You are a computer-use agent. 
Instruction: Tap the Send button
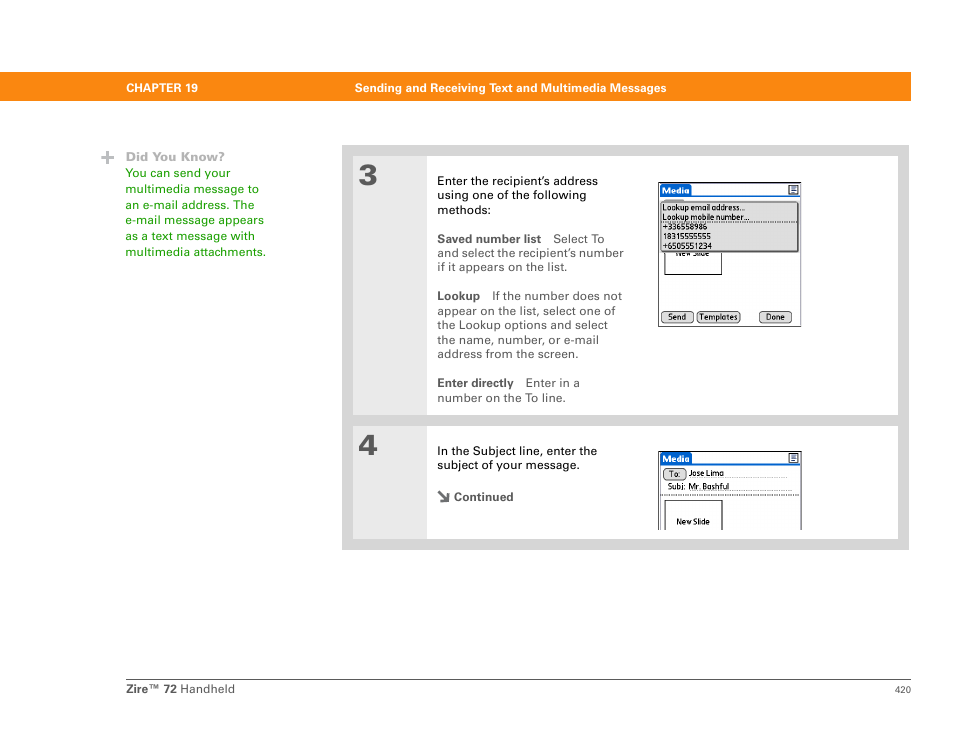pos(677,317)
